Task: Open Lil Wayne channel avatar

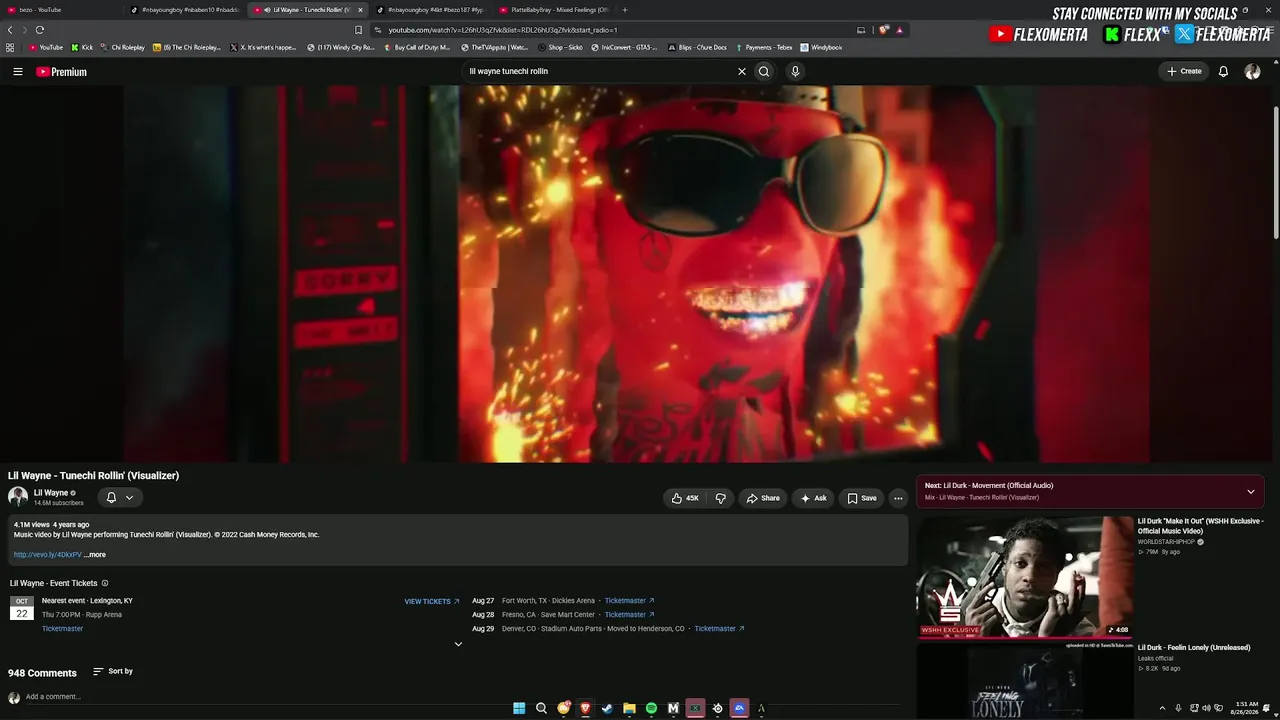Action: [18, 497]
